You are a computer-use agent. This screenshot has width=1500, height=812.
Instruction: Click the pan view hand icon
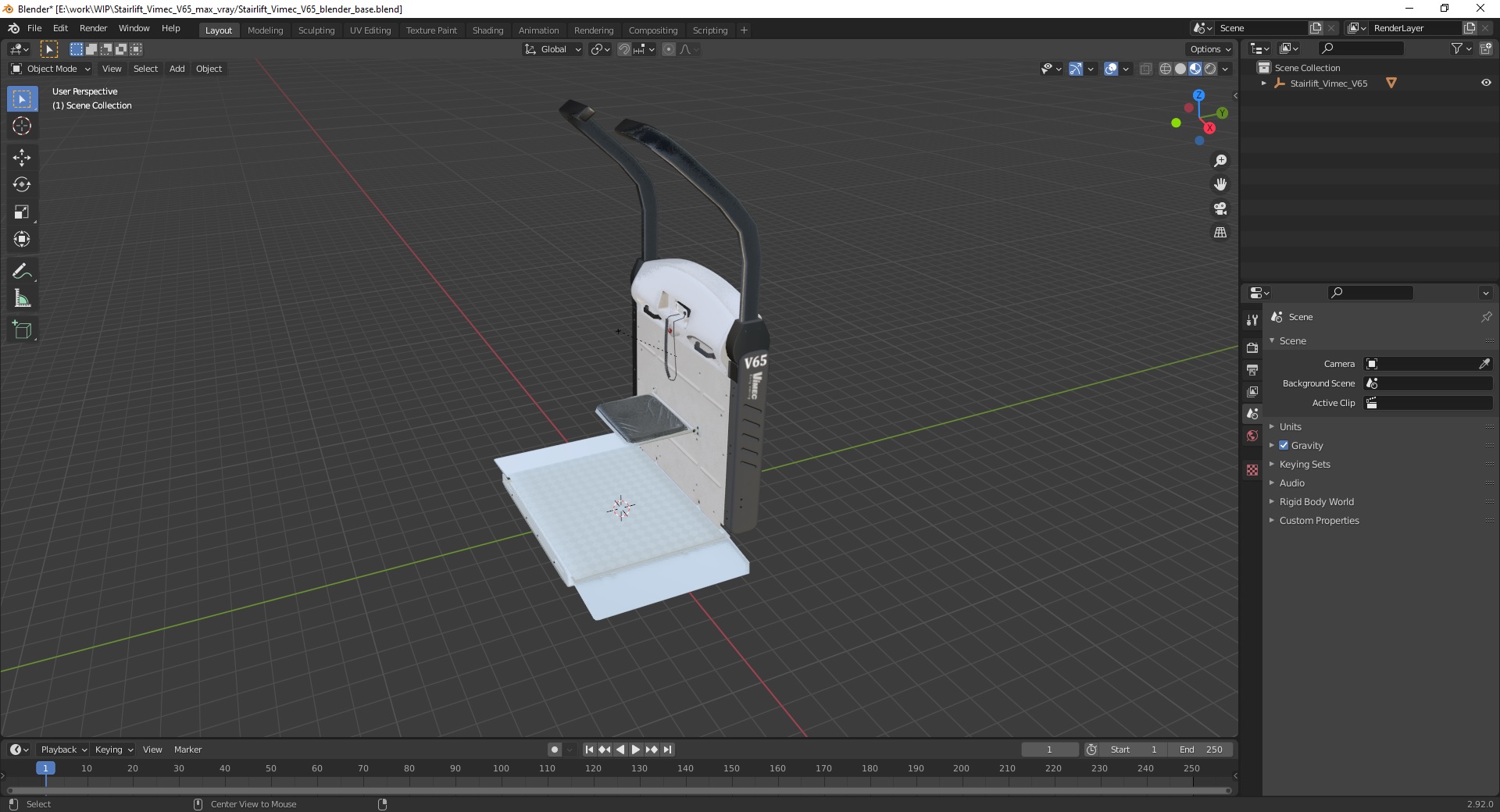[1220, 185]
